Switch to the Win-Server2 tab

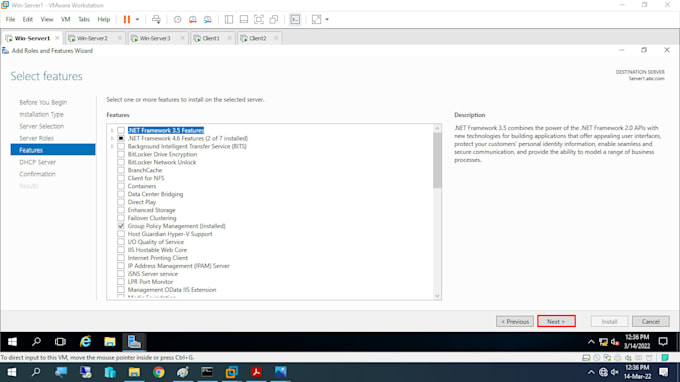pyautogui.click(x=92, y=38)
